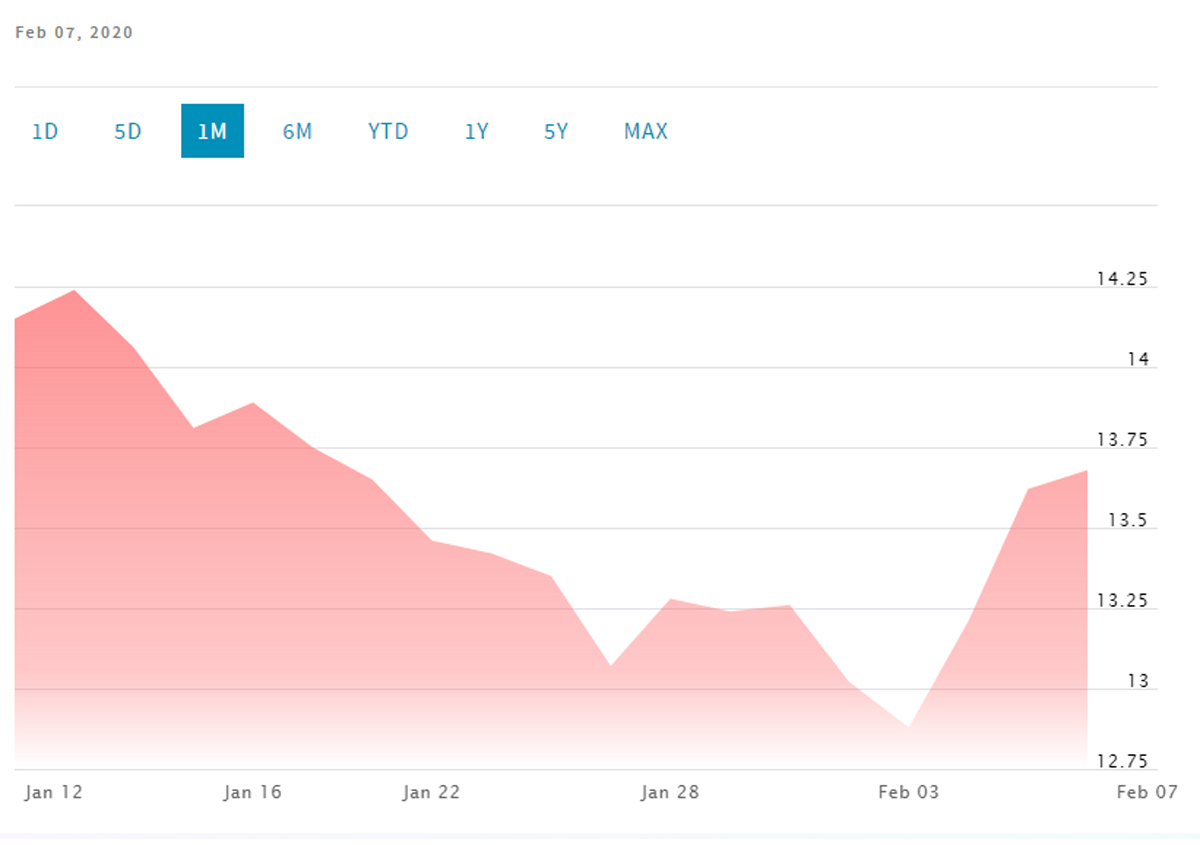Select the 1Y chart range
Image resolution: width=1200 pixels, height=845 pixels.
tap(477, 131)
